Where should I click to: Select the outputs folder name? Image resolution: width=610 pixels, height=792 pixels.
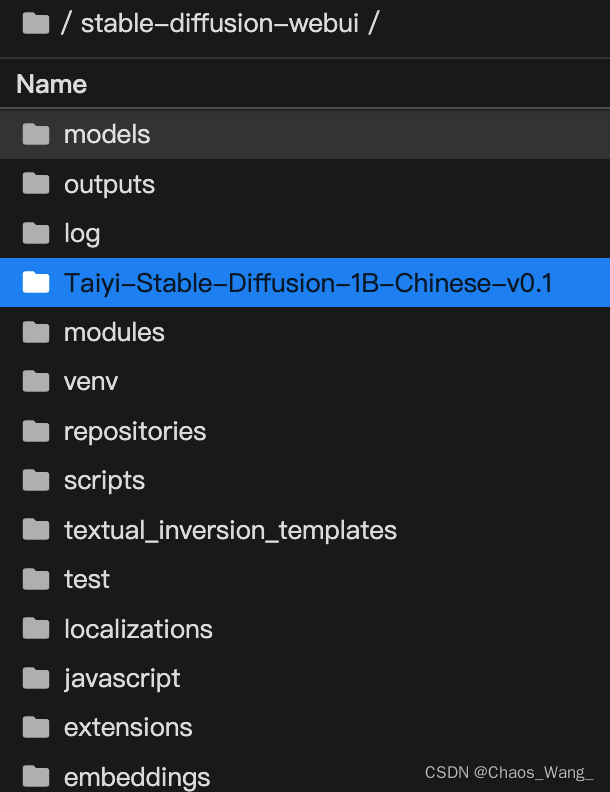(x=109, y=184)
